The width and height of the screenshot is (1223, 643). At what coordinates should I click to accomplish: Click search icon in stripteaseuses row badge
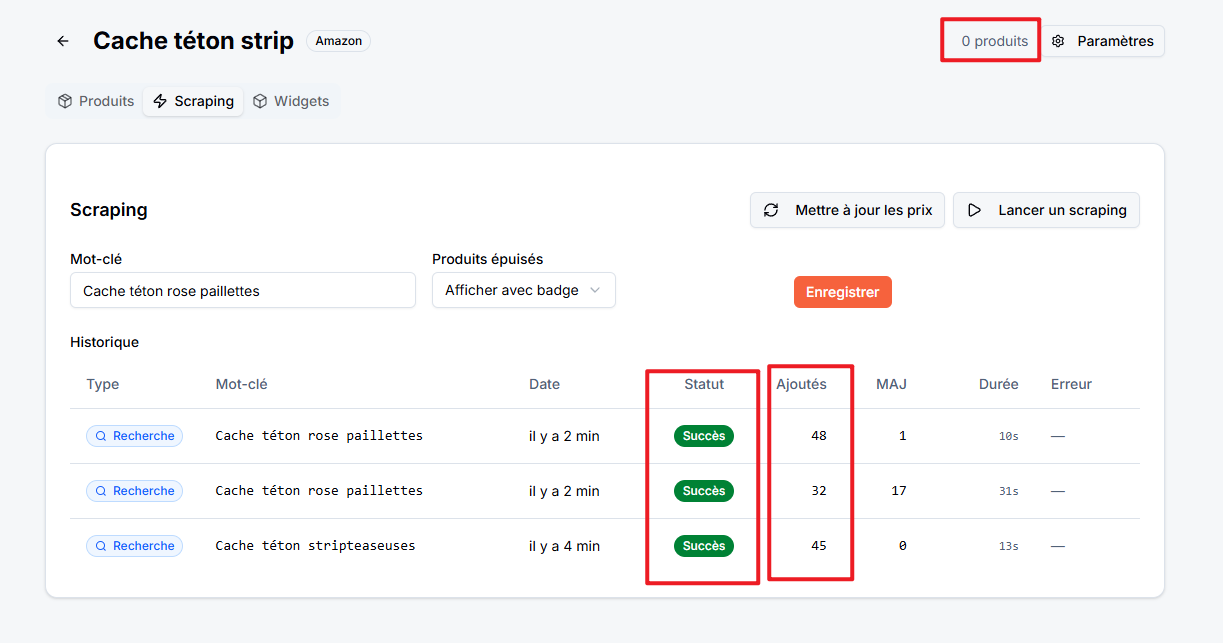(101, 546)
